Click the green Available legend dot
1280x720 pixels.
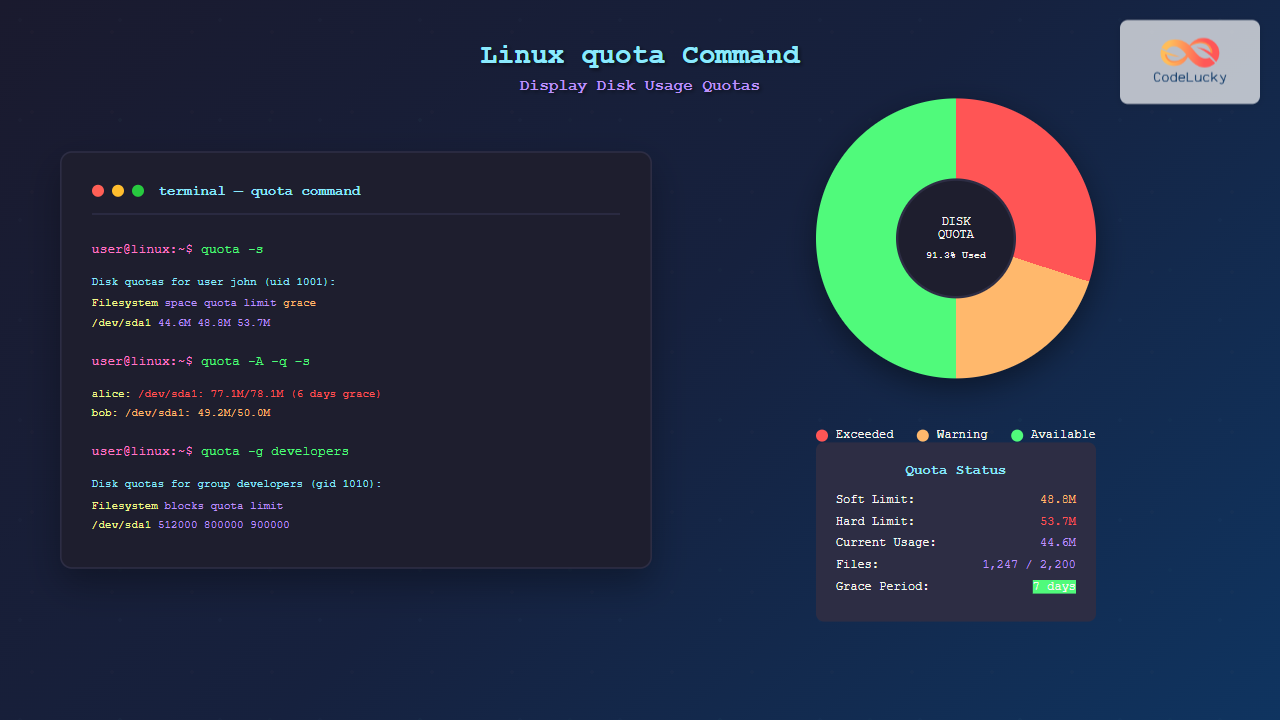click(1017, 435)
